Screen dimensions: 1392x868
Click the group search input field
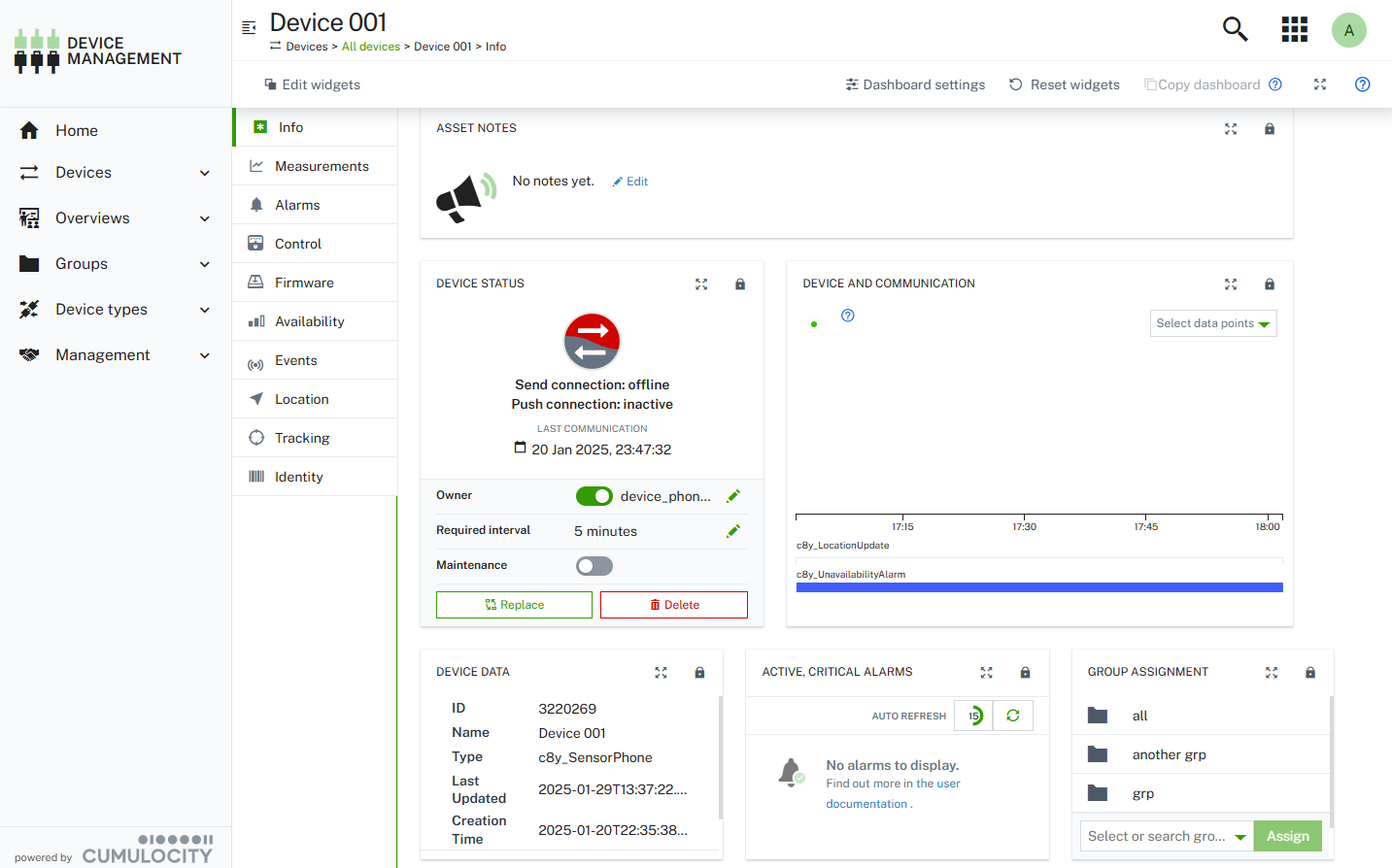1156,836
